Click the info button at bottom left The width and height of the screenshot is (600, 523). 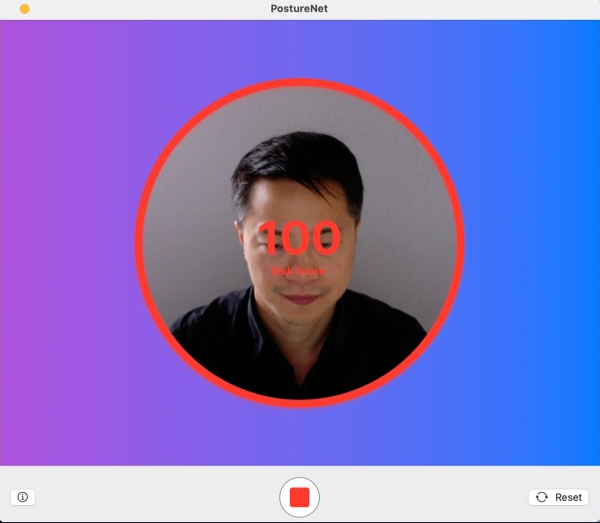coord(23,497)
